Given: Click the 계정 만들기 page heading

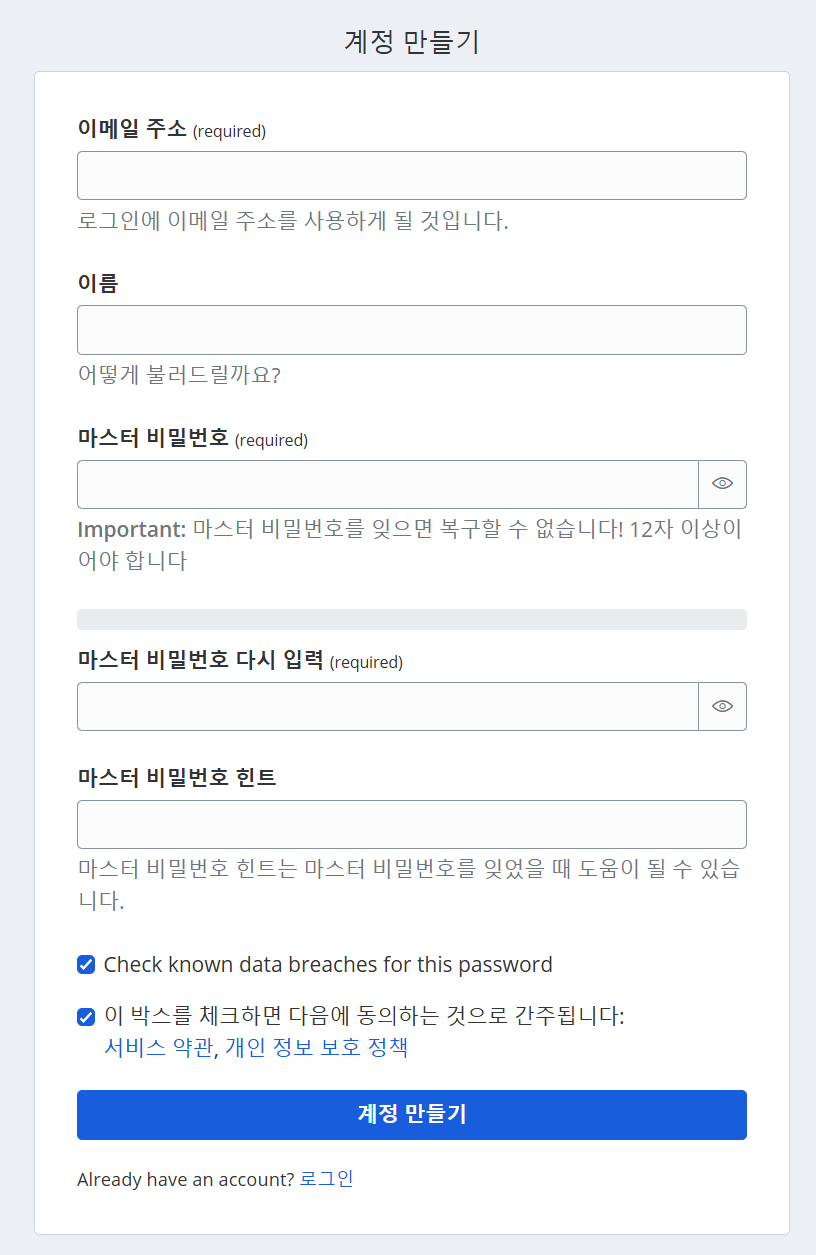Looking at the screenshot, I should tap(412, 42).
